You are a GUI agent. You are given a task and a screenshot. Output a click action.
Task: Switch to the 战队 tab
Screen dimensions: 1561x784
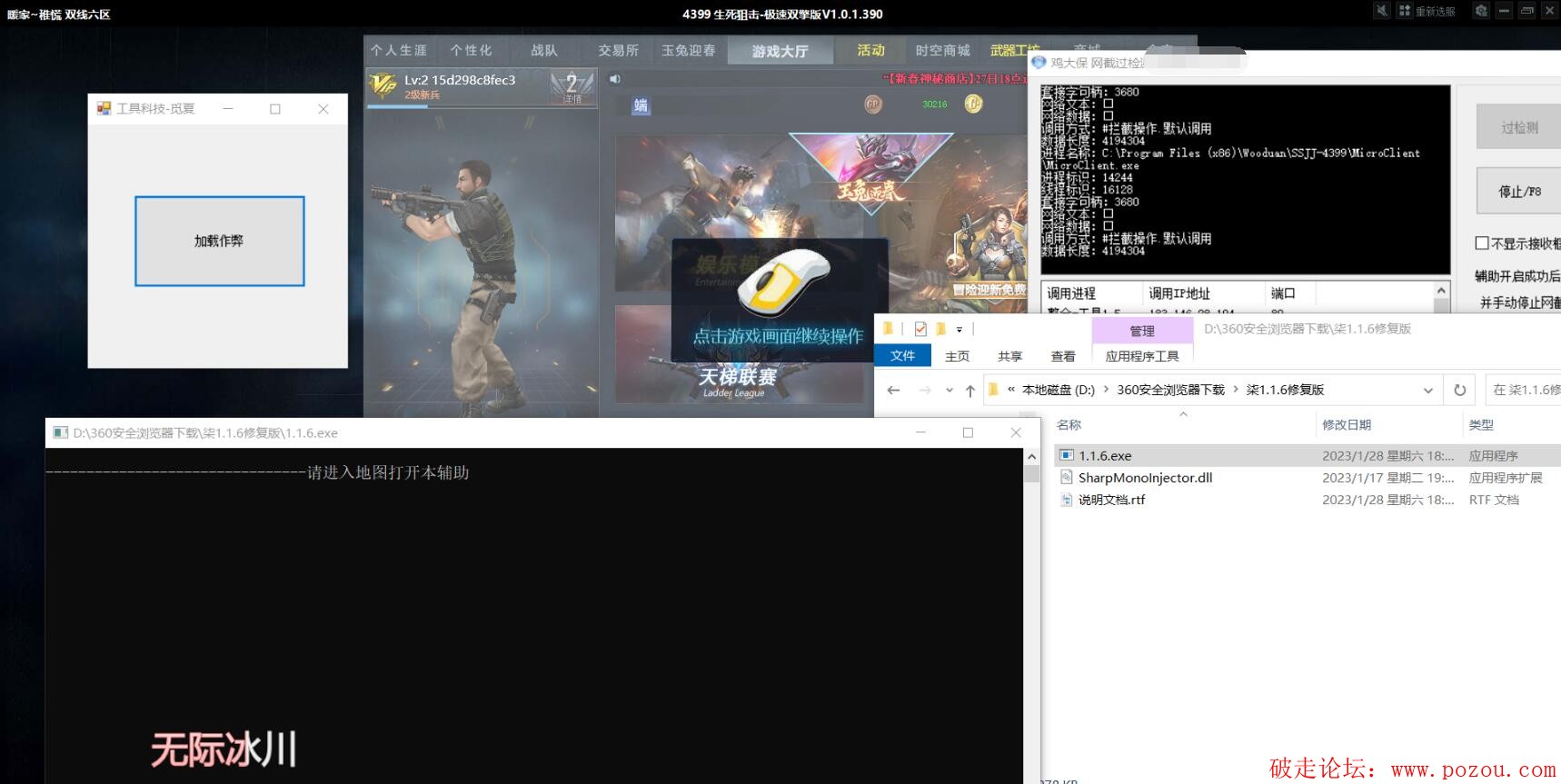click(x=544, y=50)
